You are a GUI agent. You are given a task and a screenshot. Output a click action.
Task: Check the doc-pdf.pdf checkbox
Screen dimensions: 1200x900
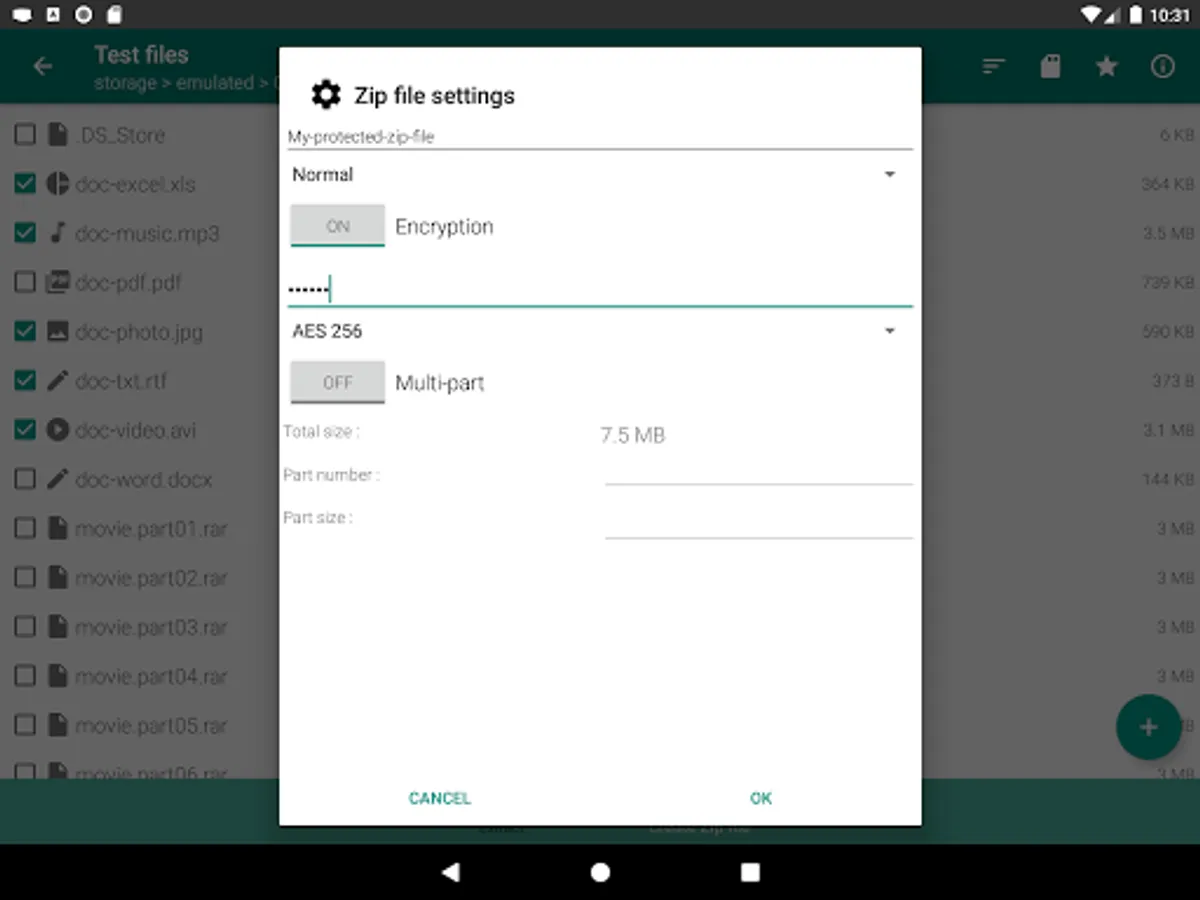pos(25,282)
